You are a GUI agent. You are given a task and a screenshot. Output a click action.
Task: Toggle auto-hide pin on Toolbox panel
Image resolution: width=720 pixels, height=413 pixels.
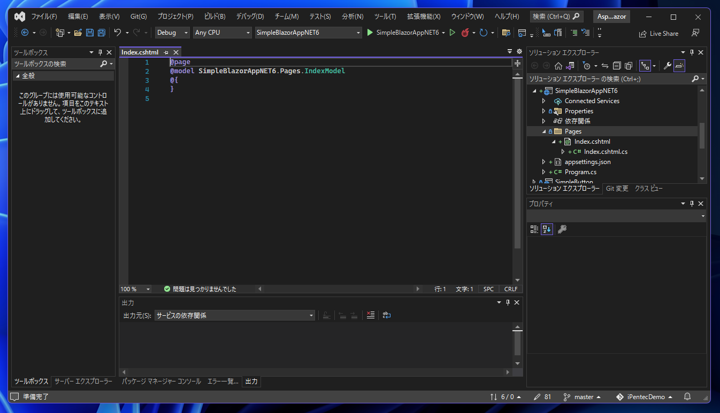click(x=100, y=52)
